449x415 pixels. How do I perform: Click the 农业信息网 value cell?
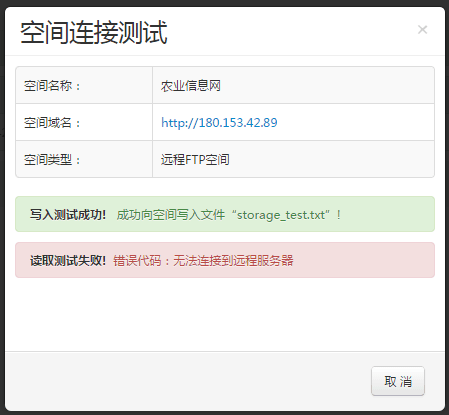pyautogui.click(x=293, y=85)
